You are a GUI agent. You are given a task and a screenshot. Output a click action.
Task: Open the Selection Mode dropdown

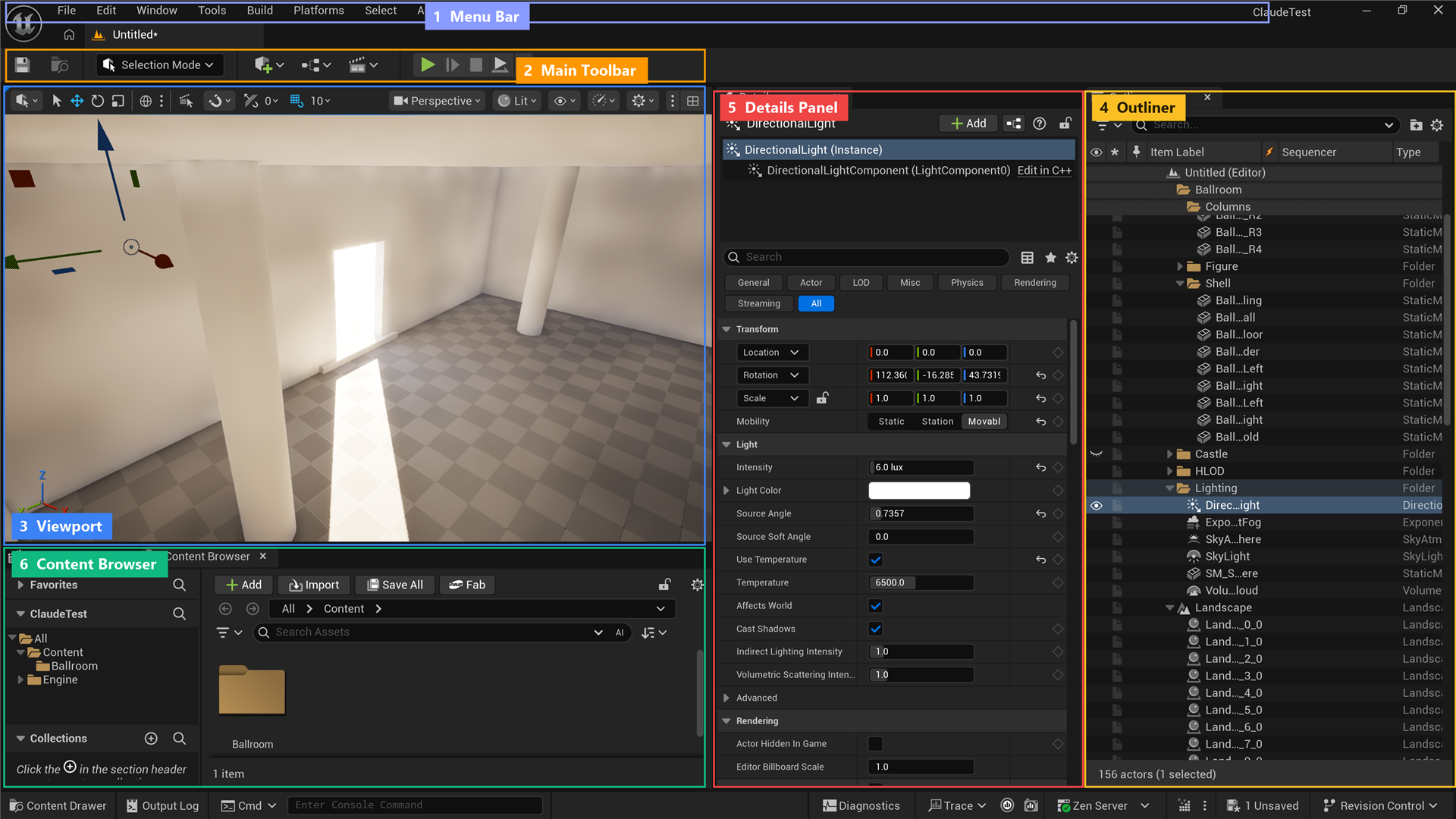click(x=159, y=65)
